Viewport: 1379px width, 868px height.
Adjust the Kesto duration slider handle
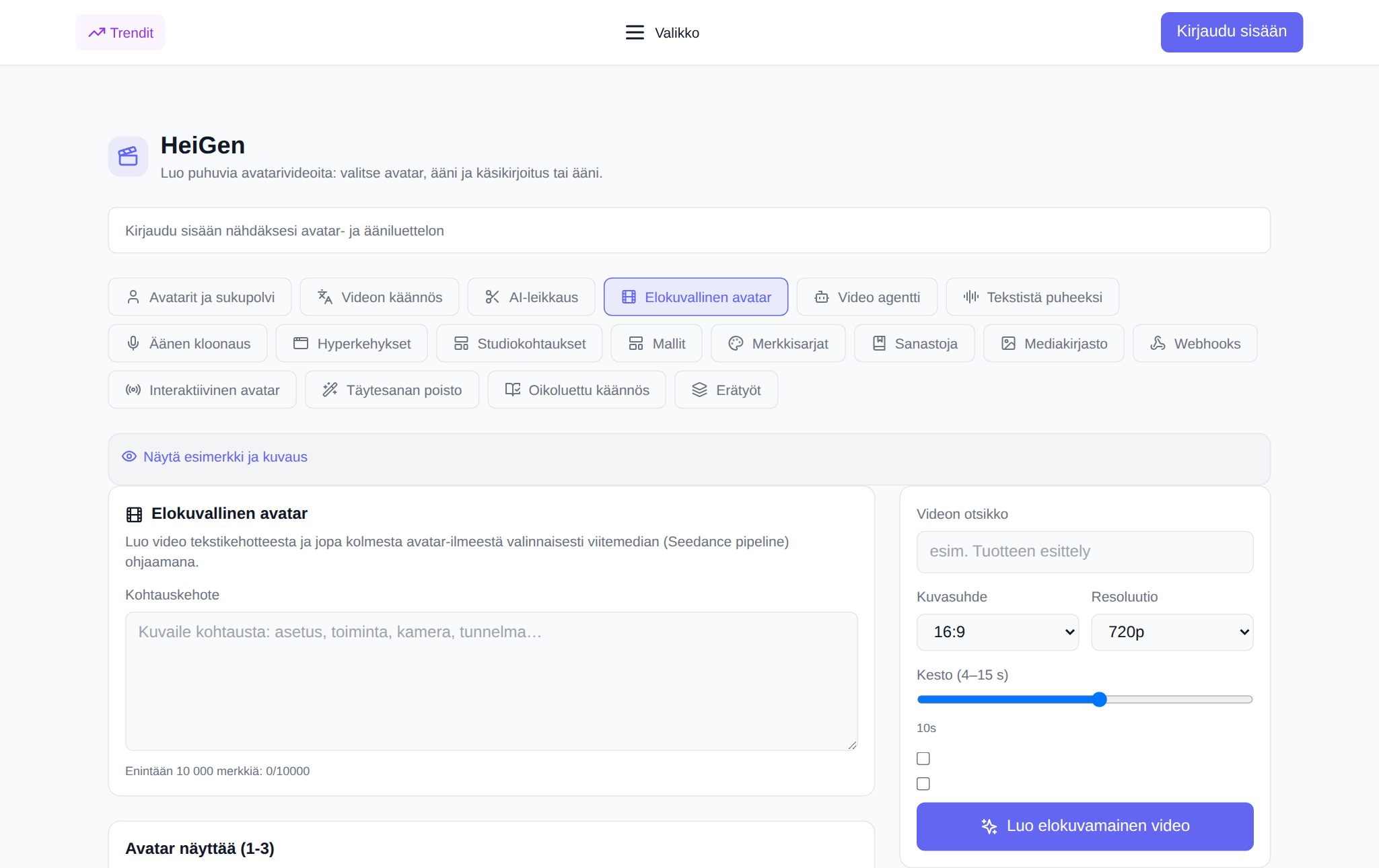coord(1100,699)
